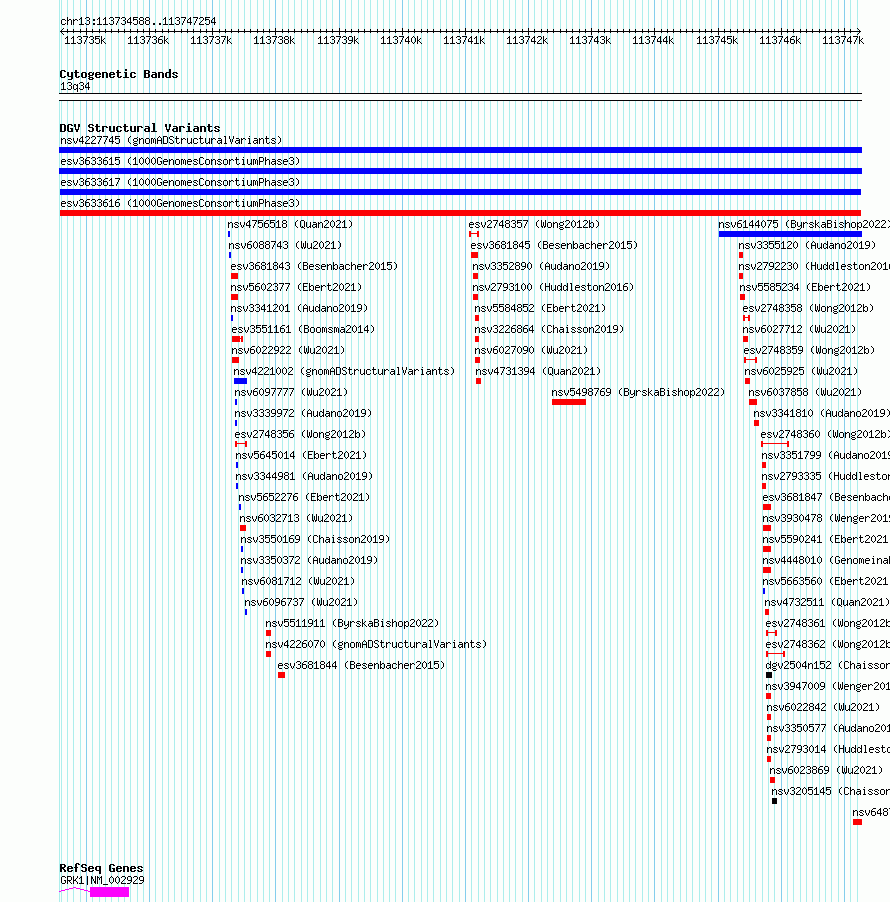The image size is (890, 902).
Task: Open esv3633617 1000Genomes variant label
Action: click(180, 182)
